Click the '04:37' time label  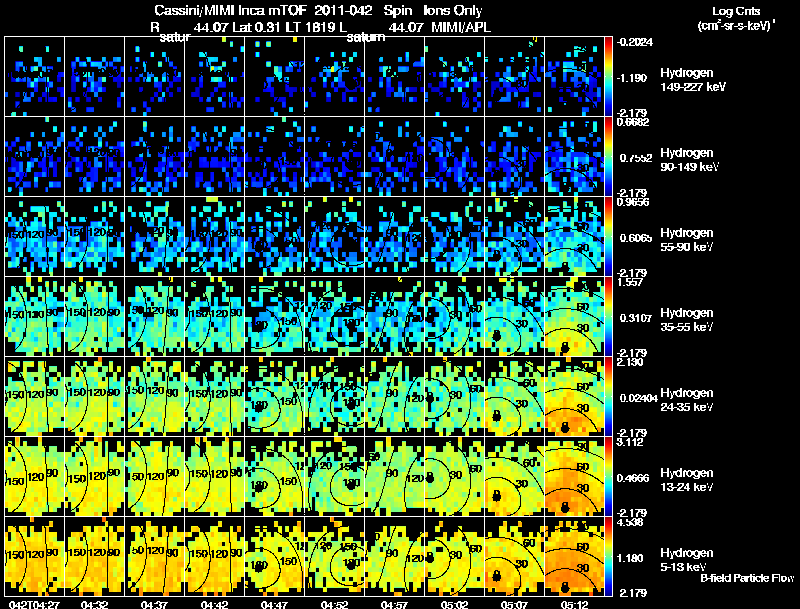tap(154, 604)
